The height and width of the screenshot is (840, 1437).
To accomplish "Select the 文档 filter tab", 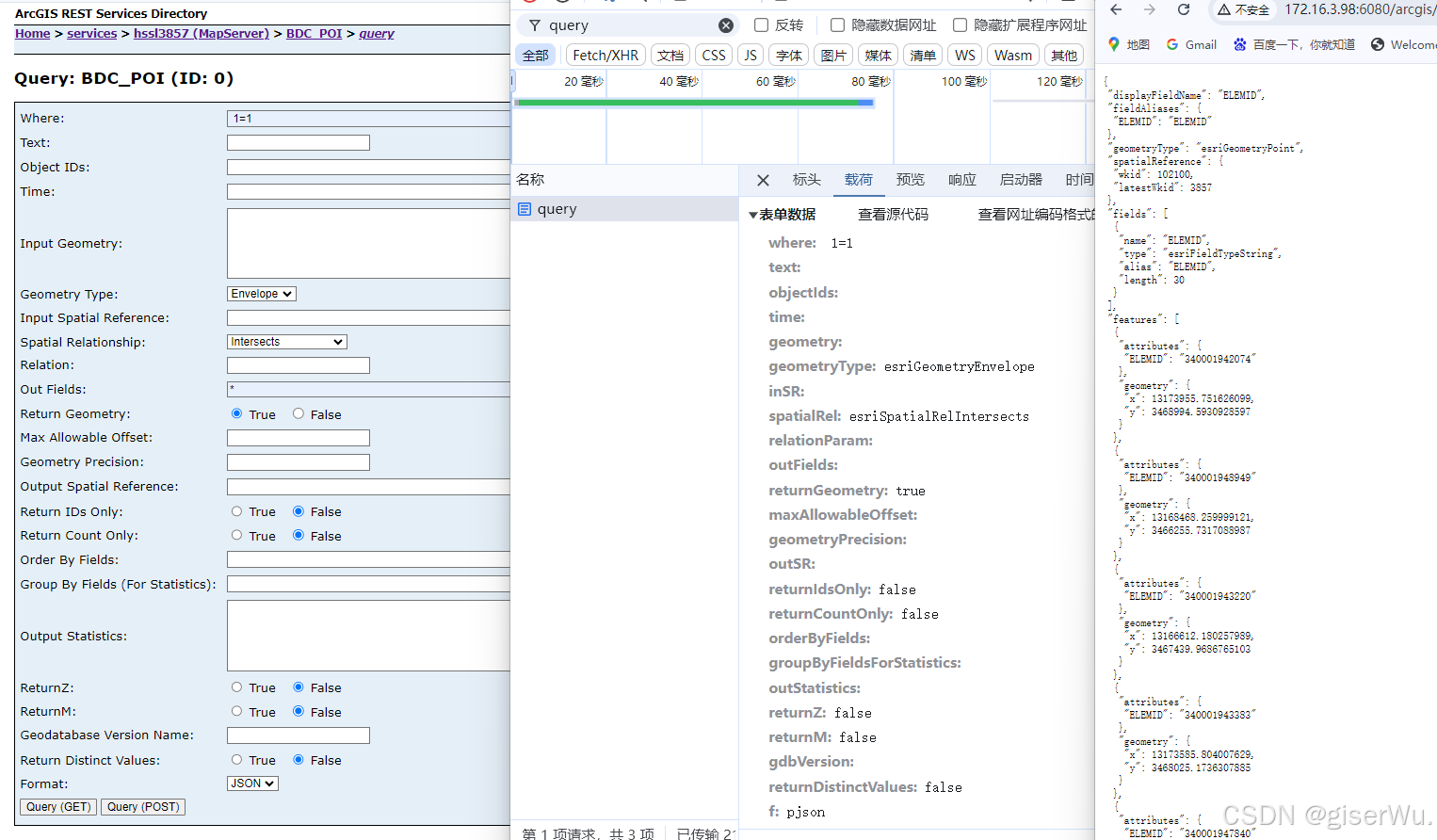I will pyautogui.click(x=670, y=56).
